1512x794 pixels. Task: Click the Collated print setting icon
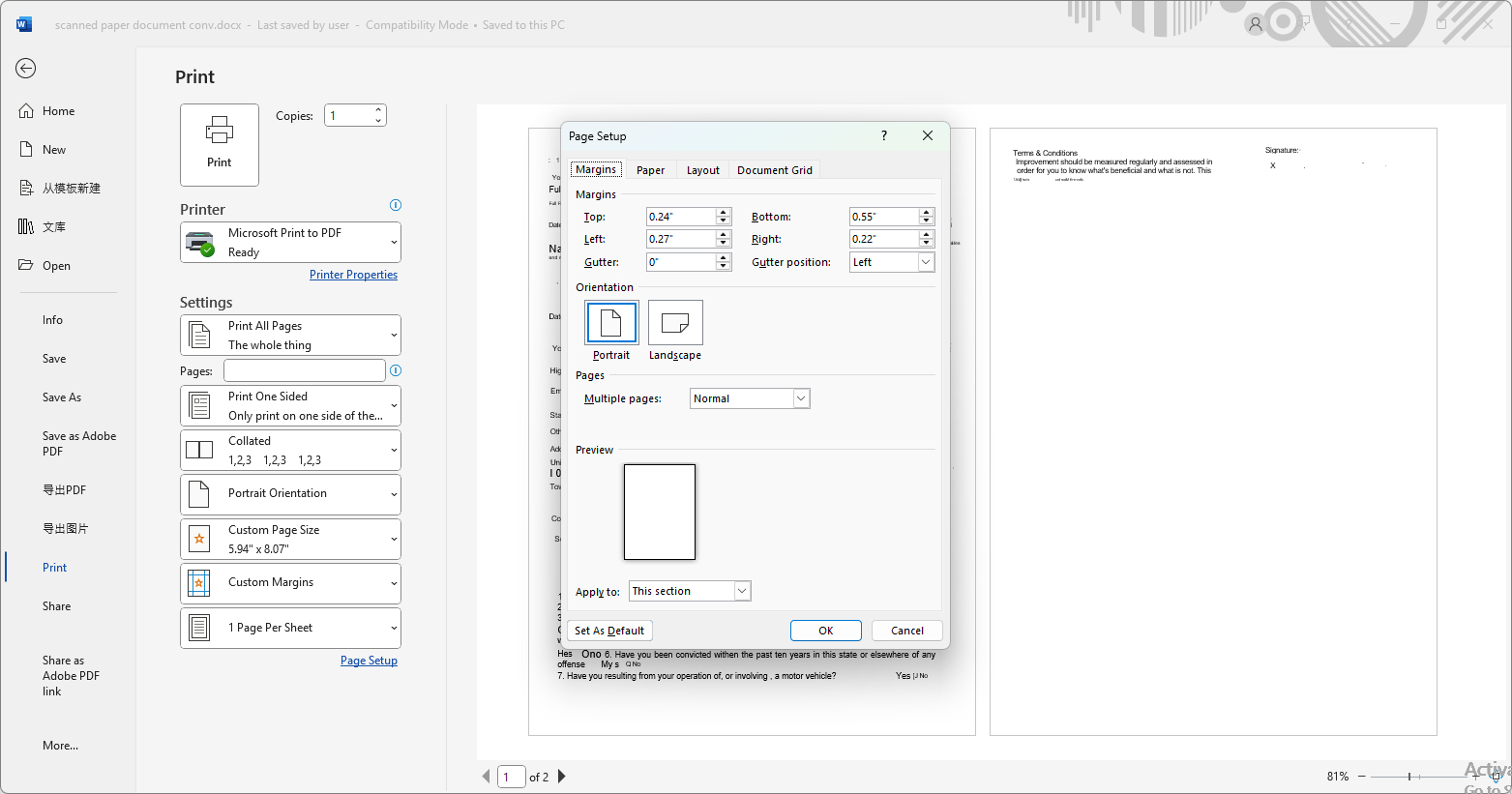200,449
